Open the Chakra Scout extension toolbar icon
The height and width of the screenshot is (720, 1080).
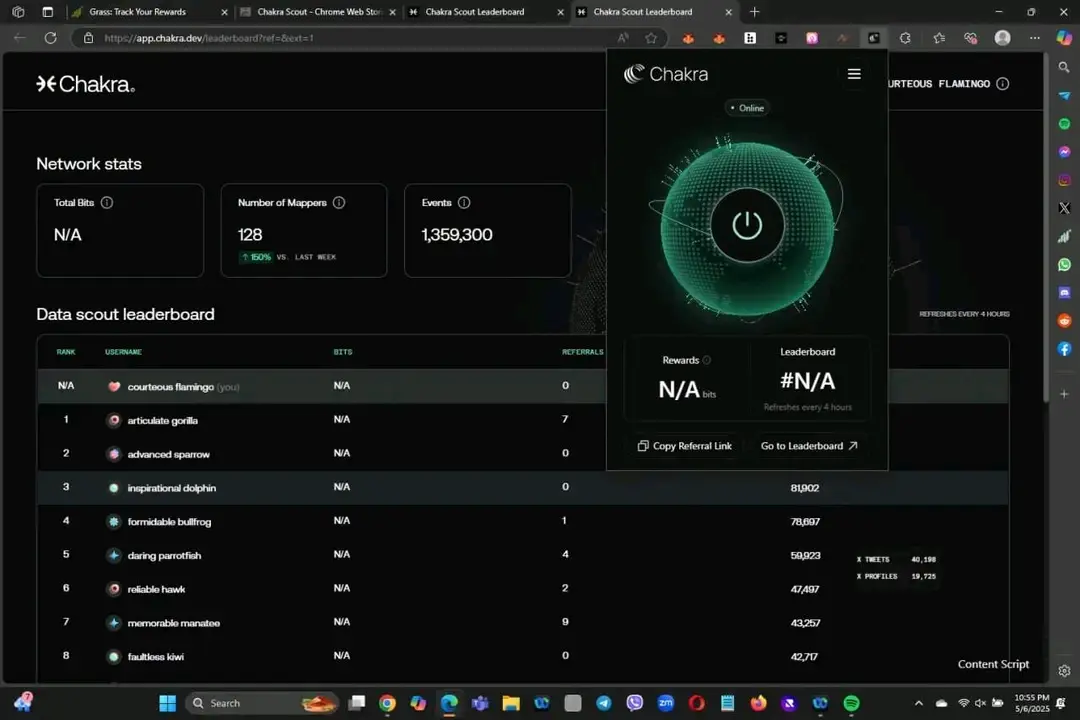click(873, 38)
